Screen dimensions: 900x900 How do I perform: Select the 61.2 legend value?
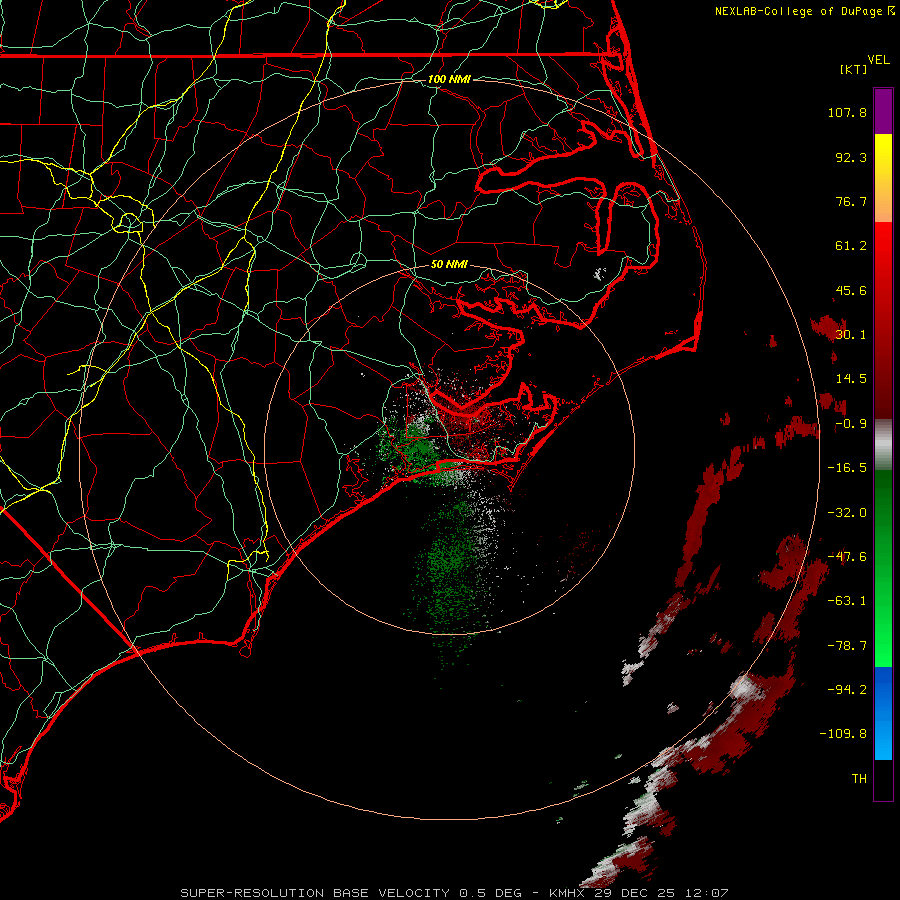(851, 246)
